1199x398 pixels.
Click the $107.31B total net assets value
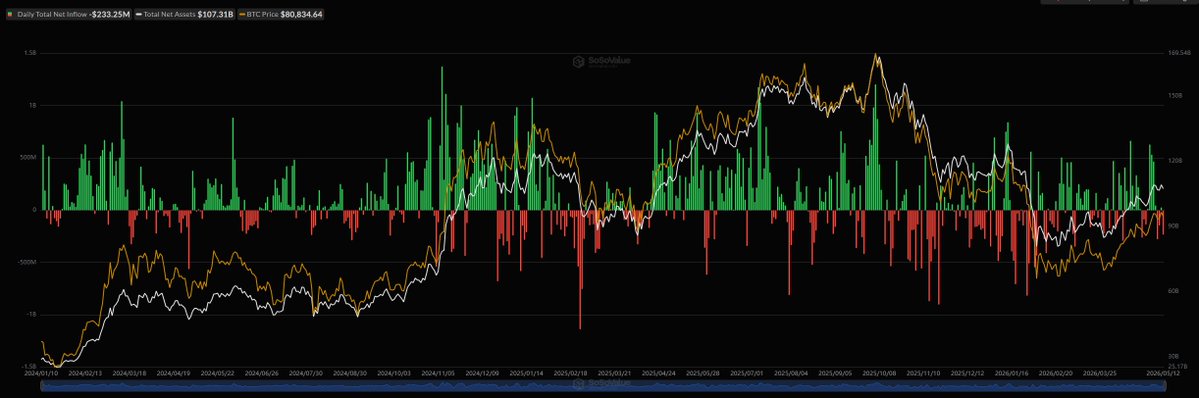point(216,15)
